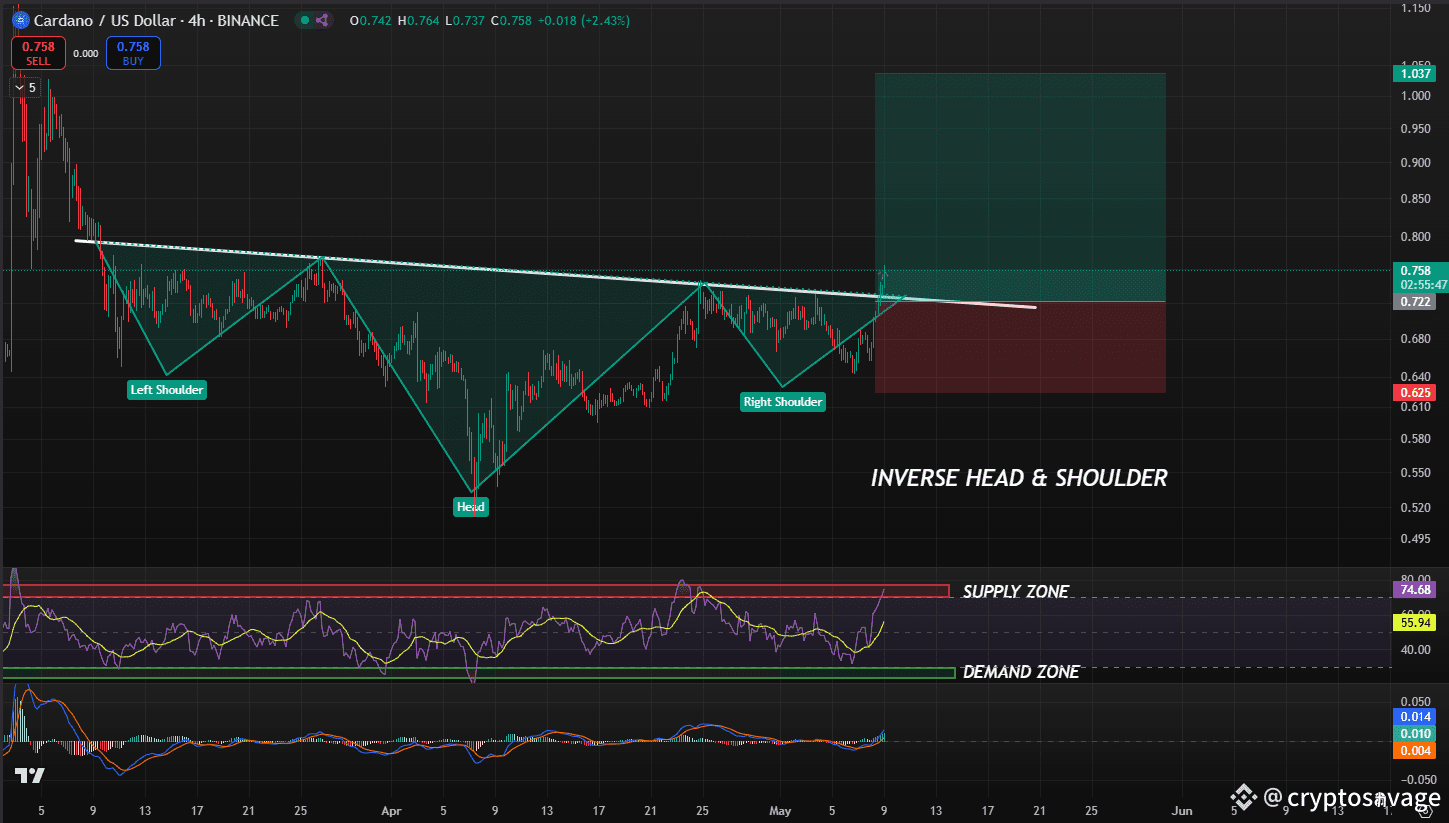Click the blue 0.758 BUY button

133,53
